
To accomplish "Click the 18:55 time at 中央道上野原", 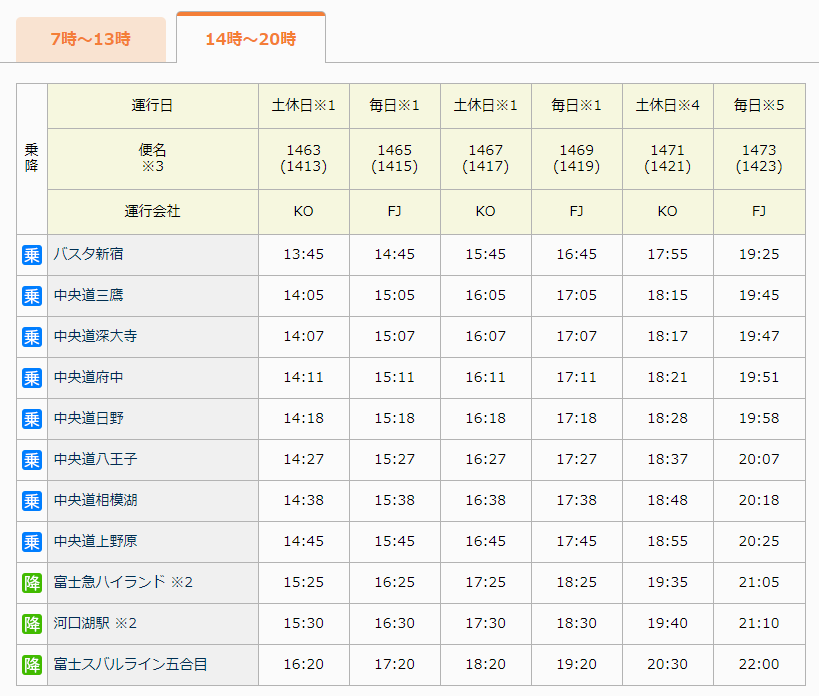I will [668, 541].
